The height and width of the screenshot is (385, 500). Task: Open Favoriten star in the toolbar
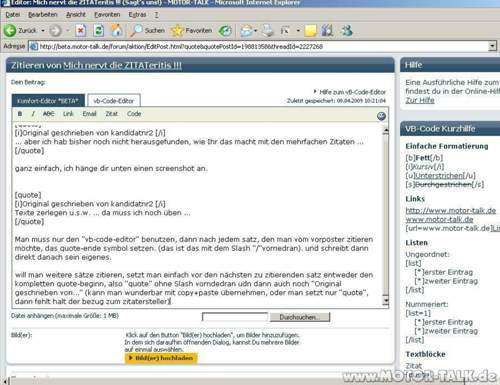tap(191, 31)
